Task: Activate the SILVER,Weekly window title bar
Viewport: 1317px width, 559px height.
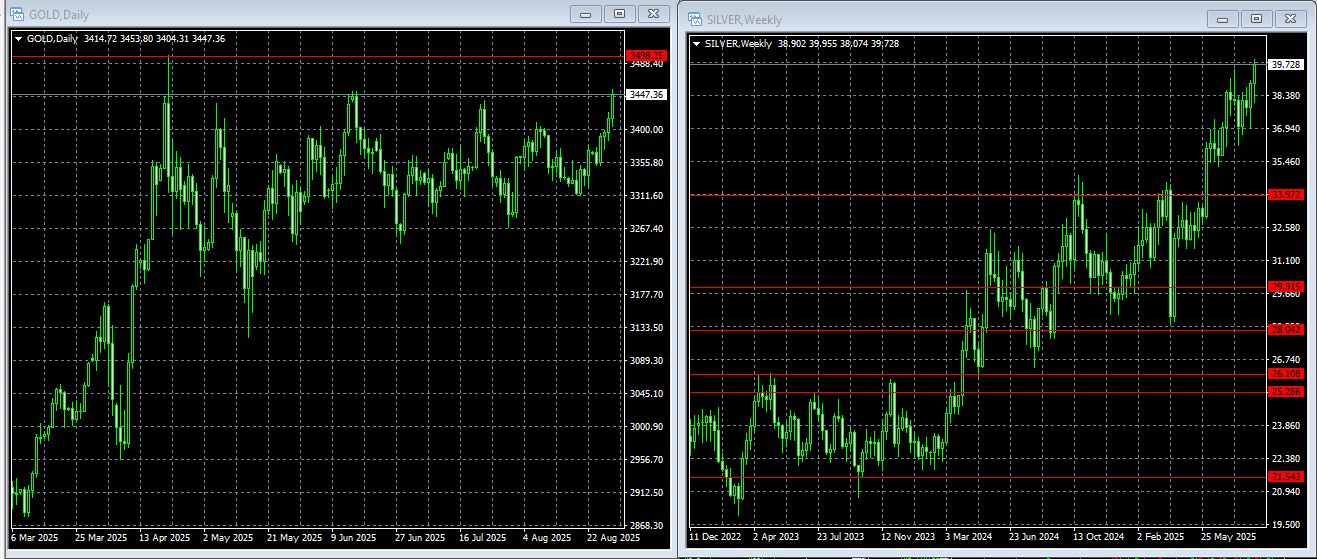Action: 950,19
